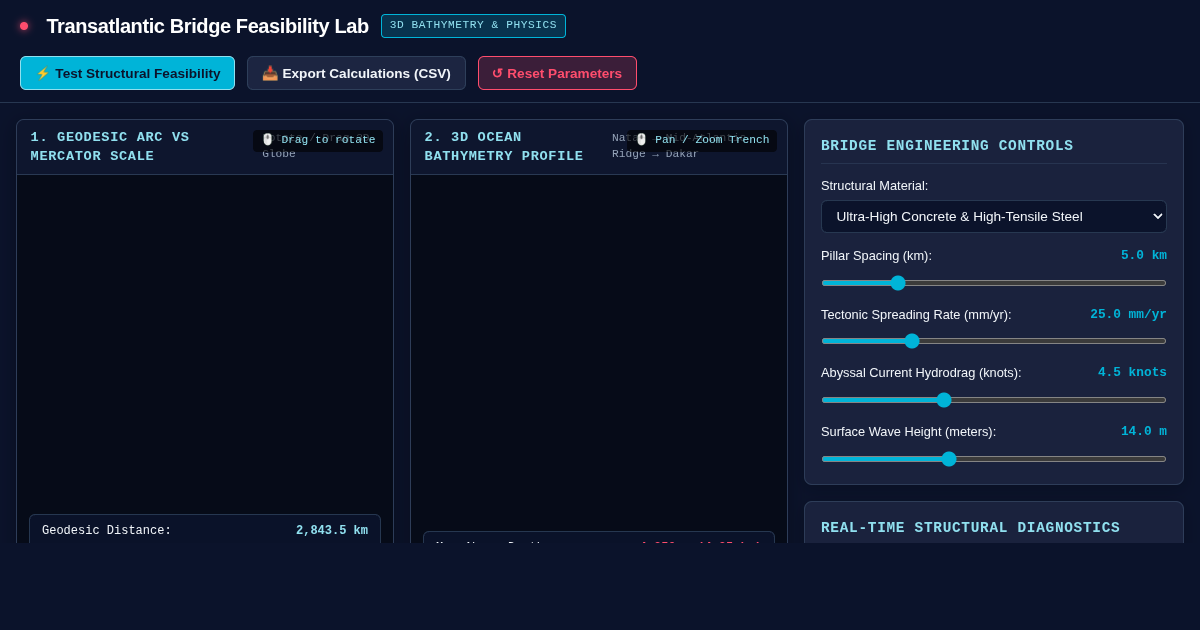Click the Structural Material label

point(875,185)
